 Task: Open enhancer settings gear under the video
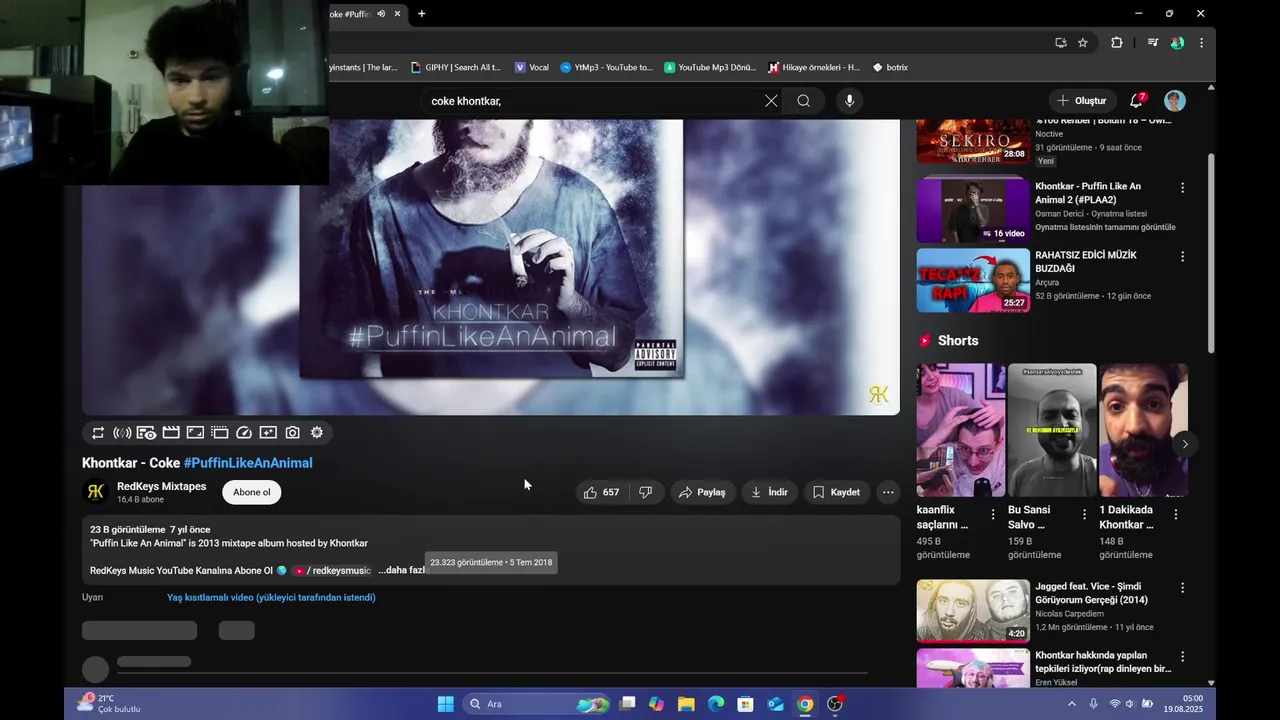317,433
